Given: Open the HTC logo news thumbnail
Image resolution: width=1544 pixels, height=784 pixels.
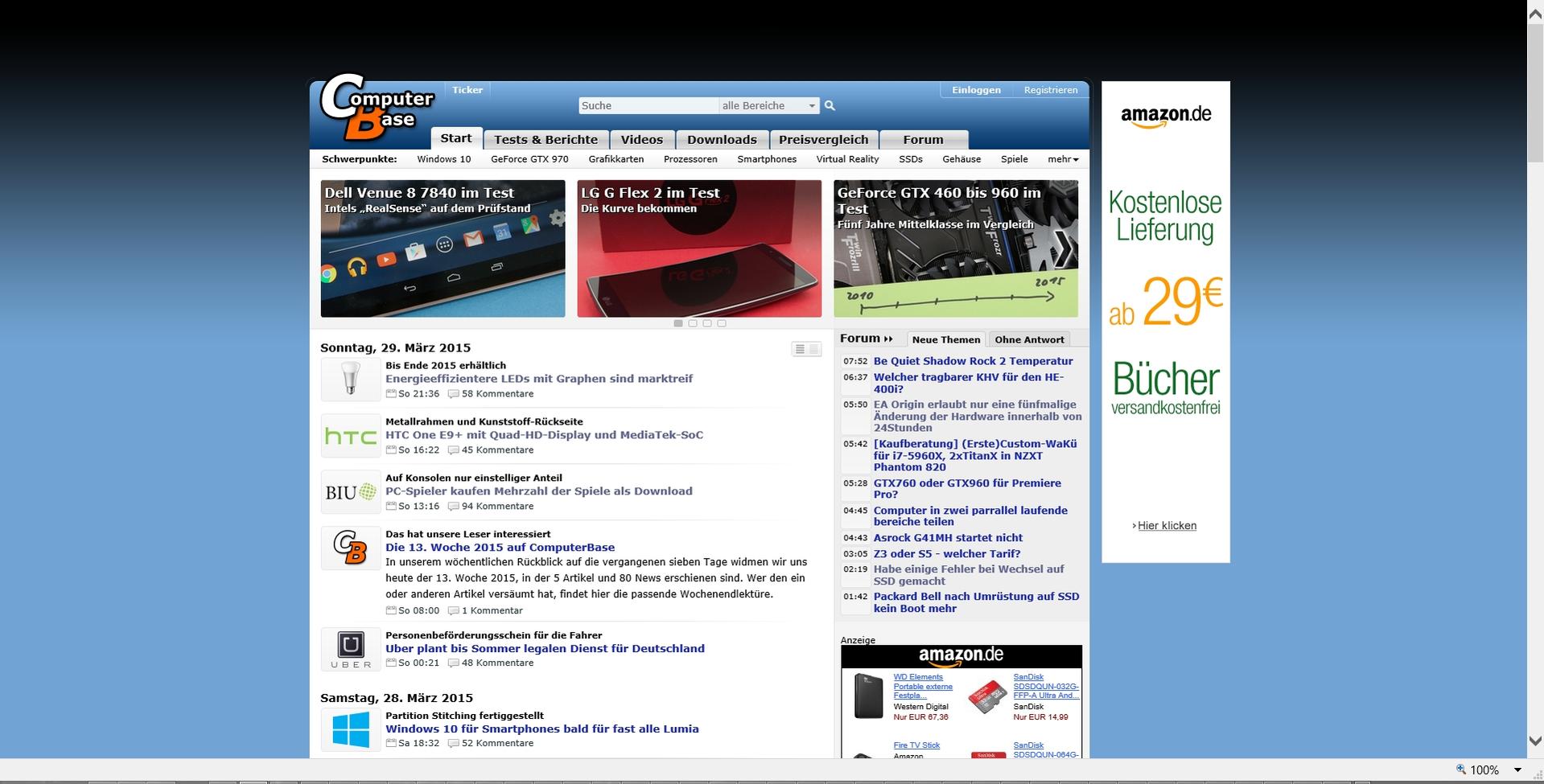Looking at the screenshot, I should point(350,435).
